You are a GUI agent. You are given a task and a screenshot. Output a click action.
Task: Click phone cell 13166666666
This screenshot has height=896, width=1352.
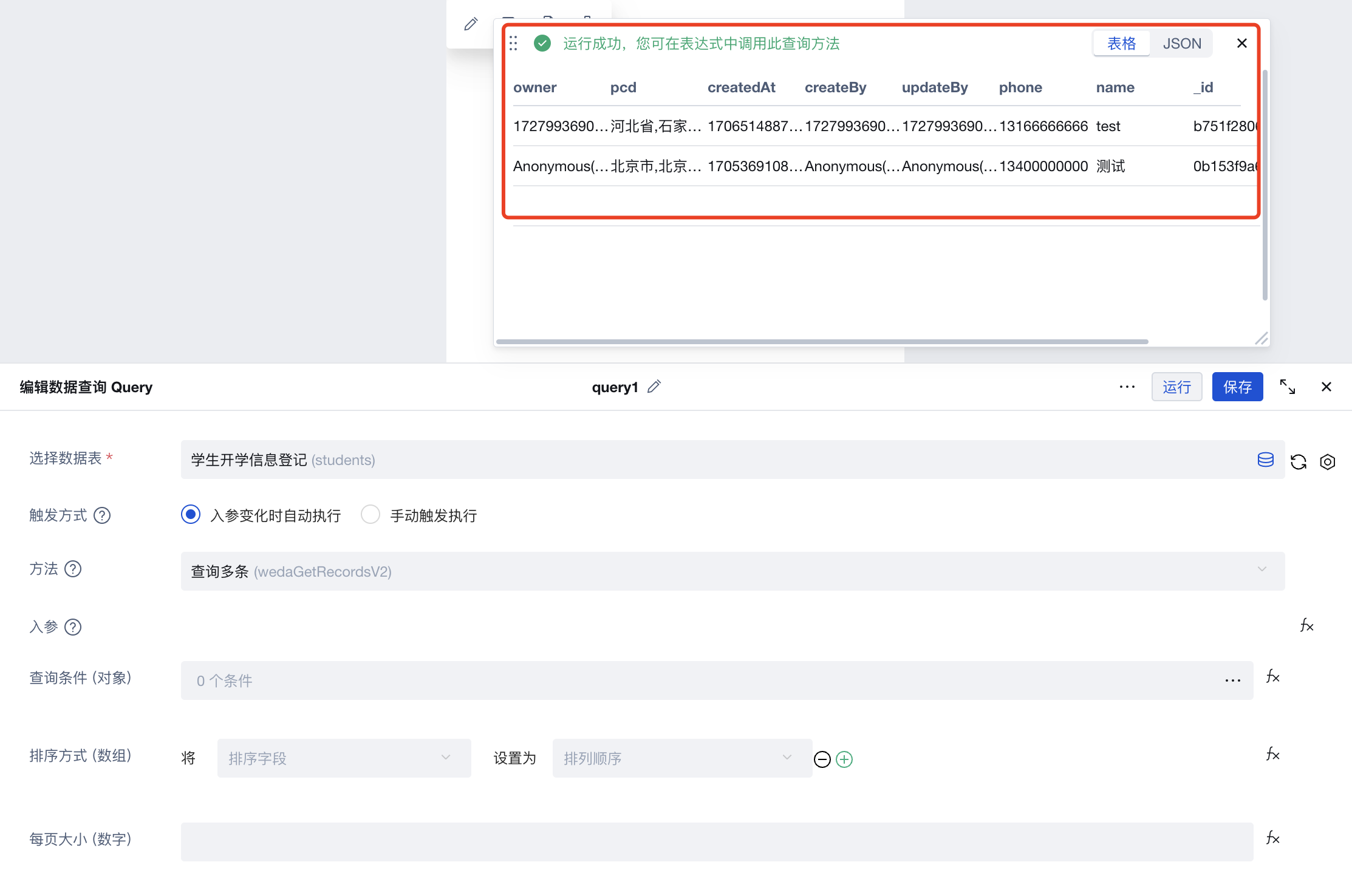[1043, 126]
